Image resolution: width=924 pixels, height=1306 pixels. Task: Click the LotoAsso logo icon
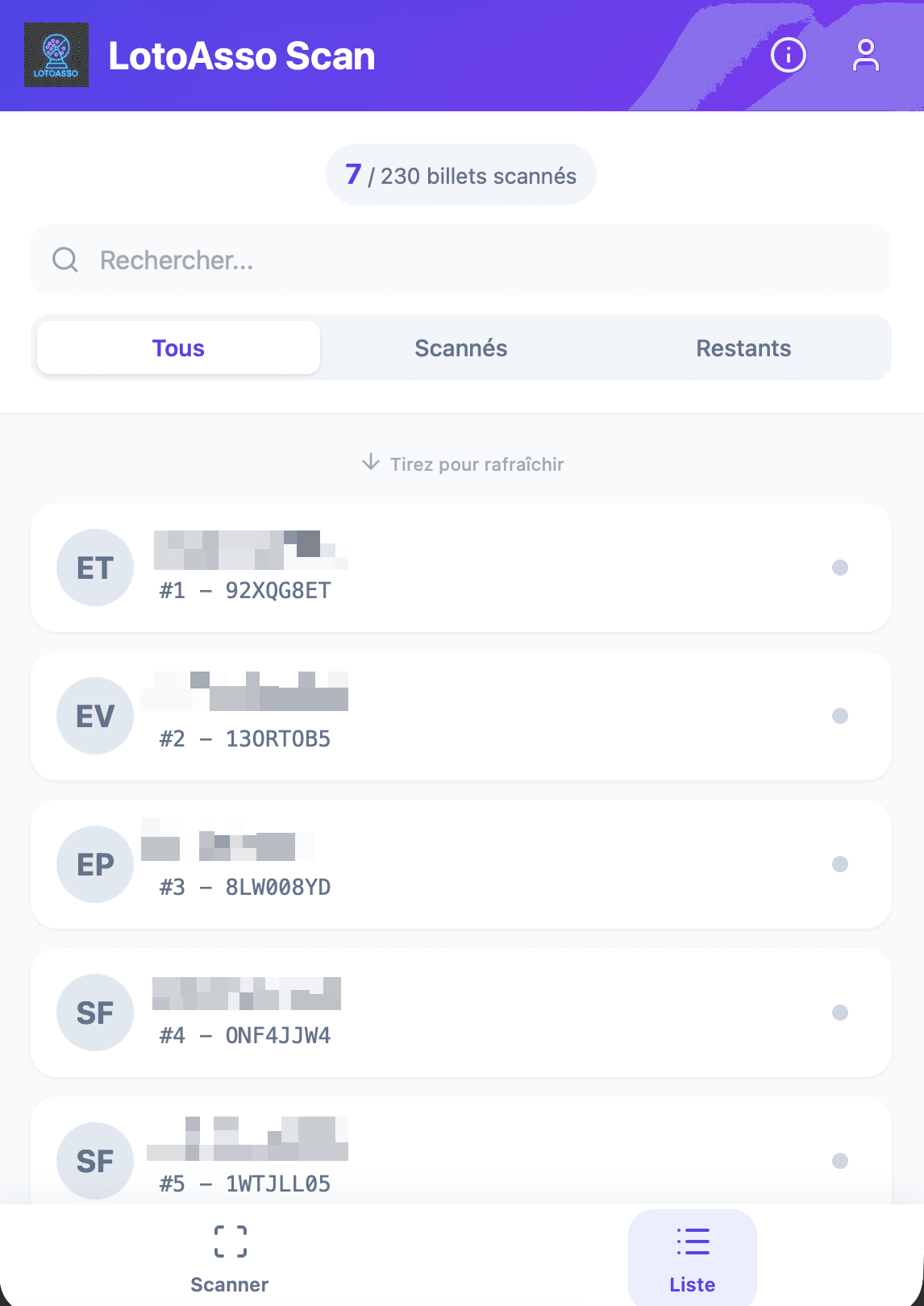(x=56, y=55)
